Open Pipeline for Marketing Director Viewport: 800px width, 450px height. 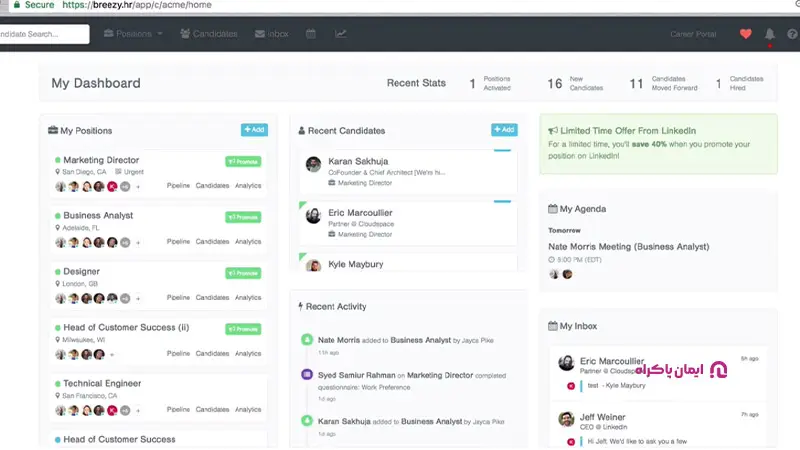coord(178,186)
